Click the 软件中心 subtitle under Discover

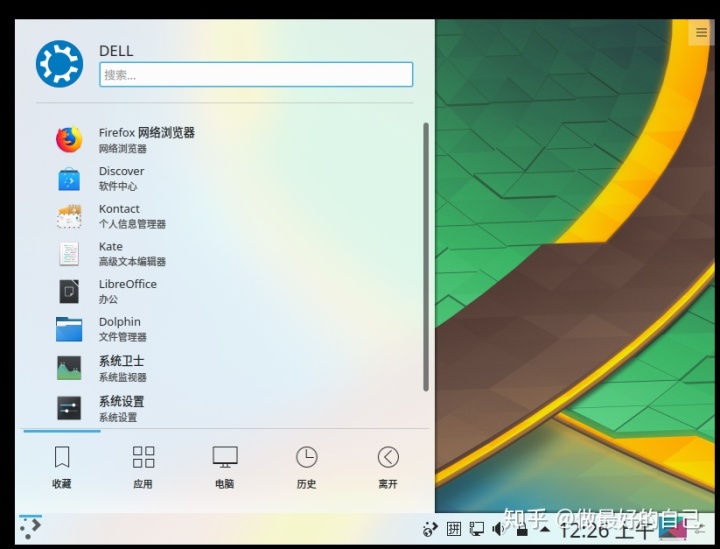118,186
